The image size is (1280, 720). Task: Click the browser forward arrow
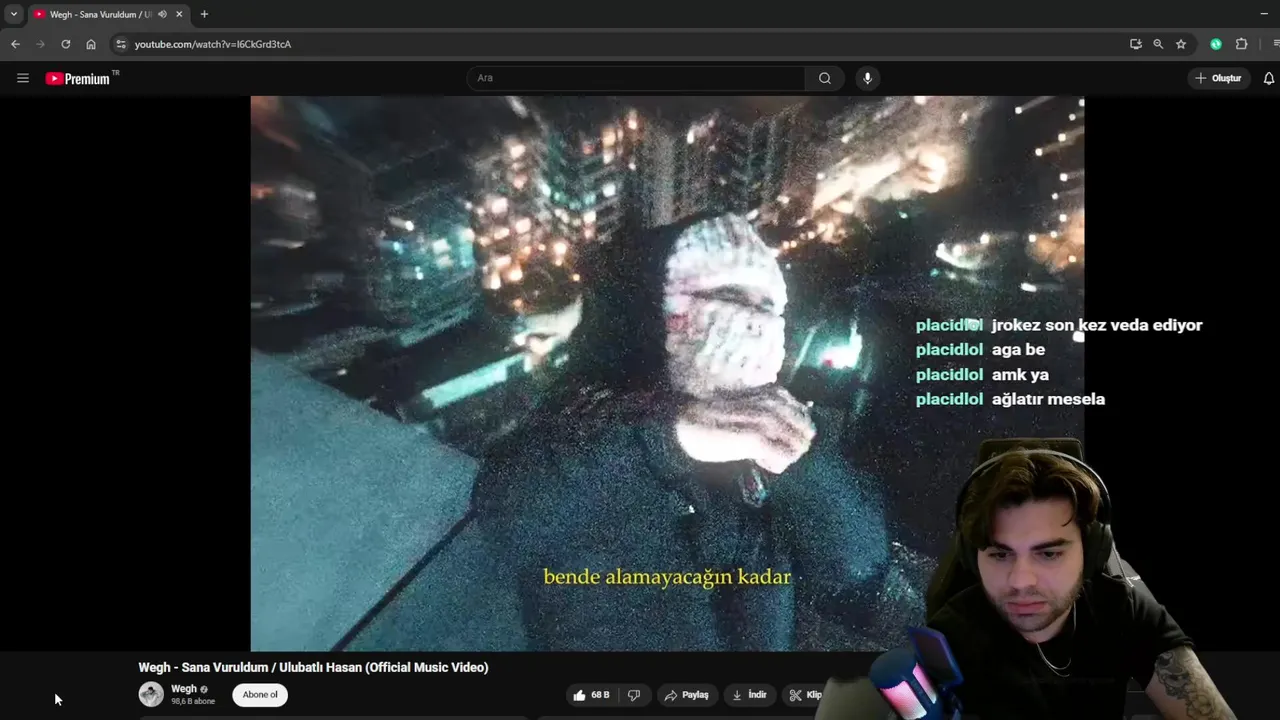[40, 44]
